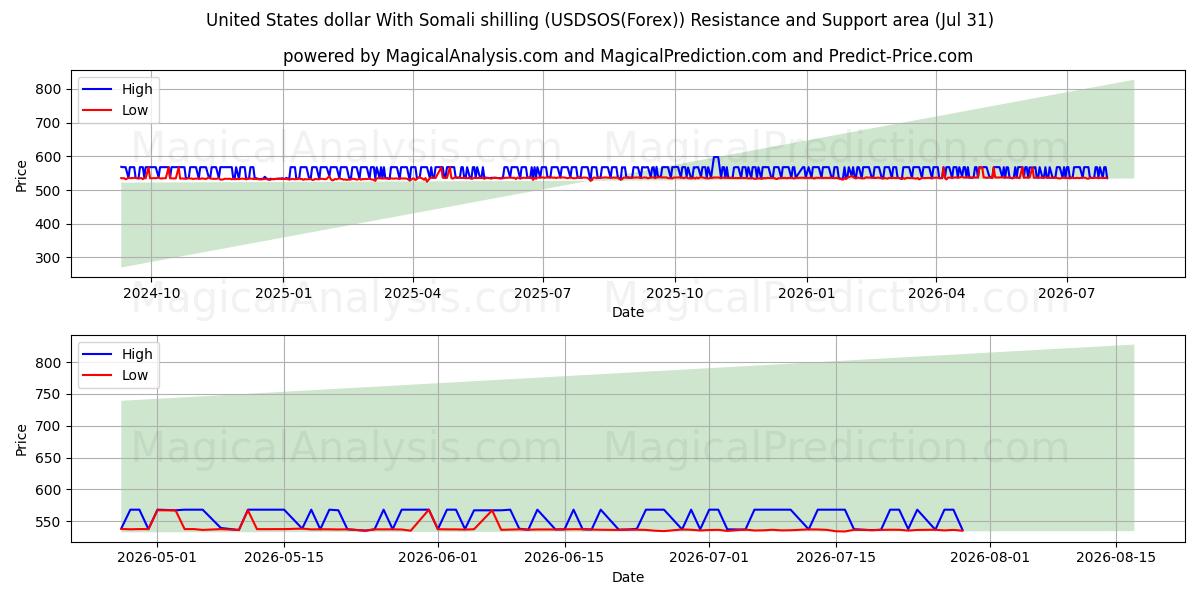The image size is (1200, 600).
Task: Click the 2026-05-15 date tick label
Action: [284, 559]
